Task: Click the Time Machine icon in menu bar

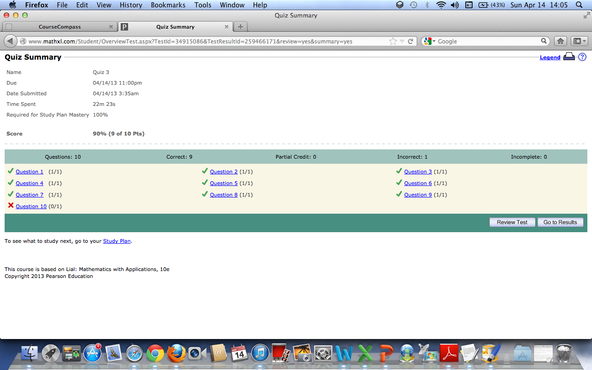Action: tap(413, 5)
